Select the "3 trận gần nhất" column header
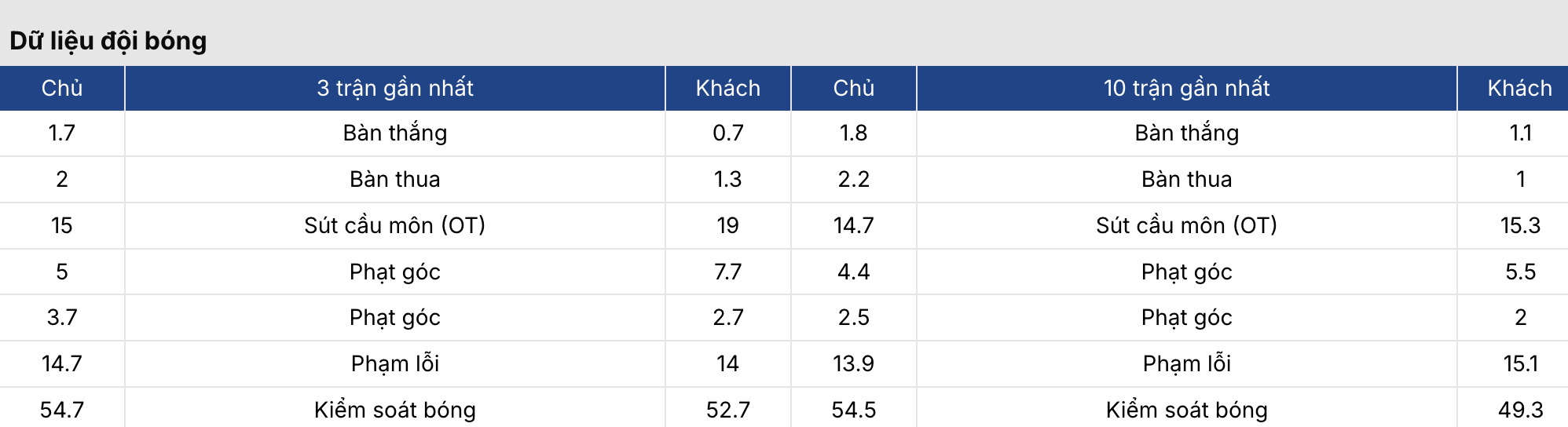 [x=395, y=88]
